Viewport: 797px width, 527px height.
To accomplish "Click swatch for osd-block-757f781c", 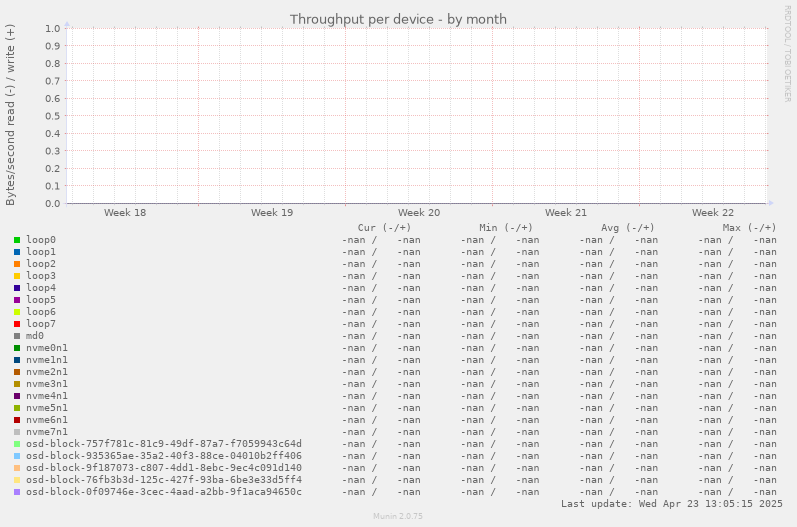I will click(17, 444).
